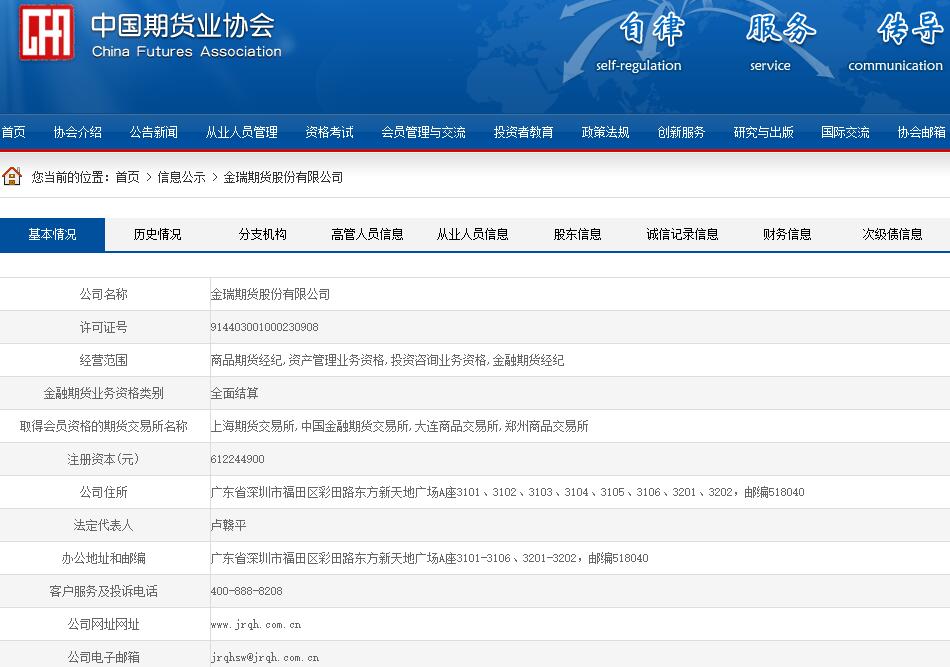Screen dimensions: 950x667
Task: Select the 次级债信息 tab
Action: pos(892,234)
